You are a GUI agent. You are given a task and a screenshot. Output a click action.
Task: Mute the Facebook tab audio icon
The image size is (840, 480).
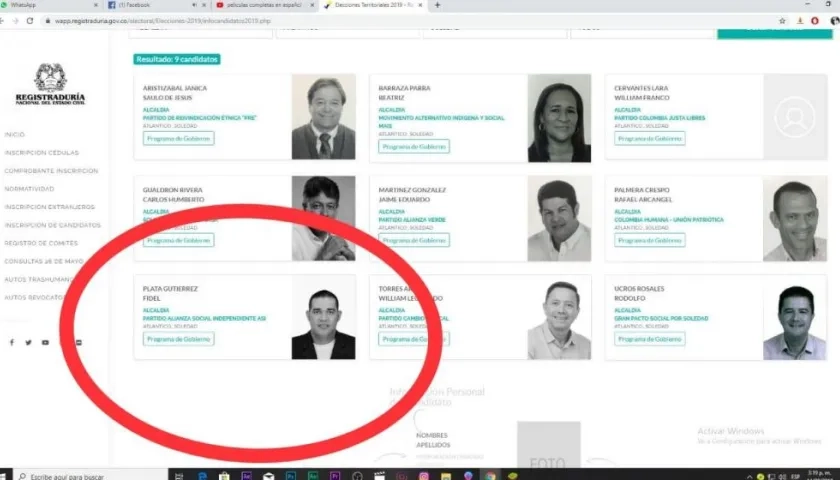coord(194,5)
